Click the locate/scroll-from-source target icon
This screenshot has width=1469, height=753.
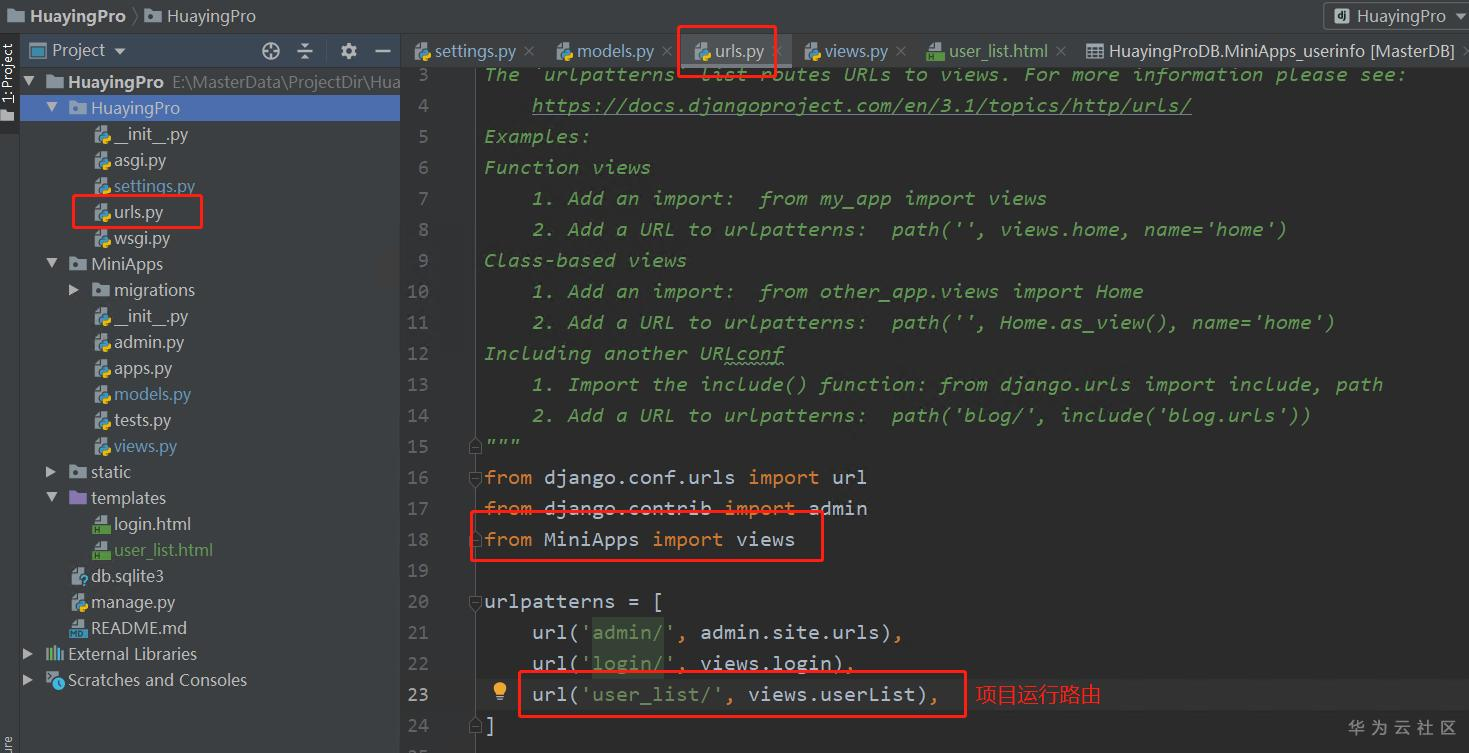(x=271, y=51)
